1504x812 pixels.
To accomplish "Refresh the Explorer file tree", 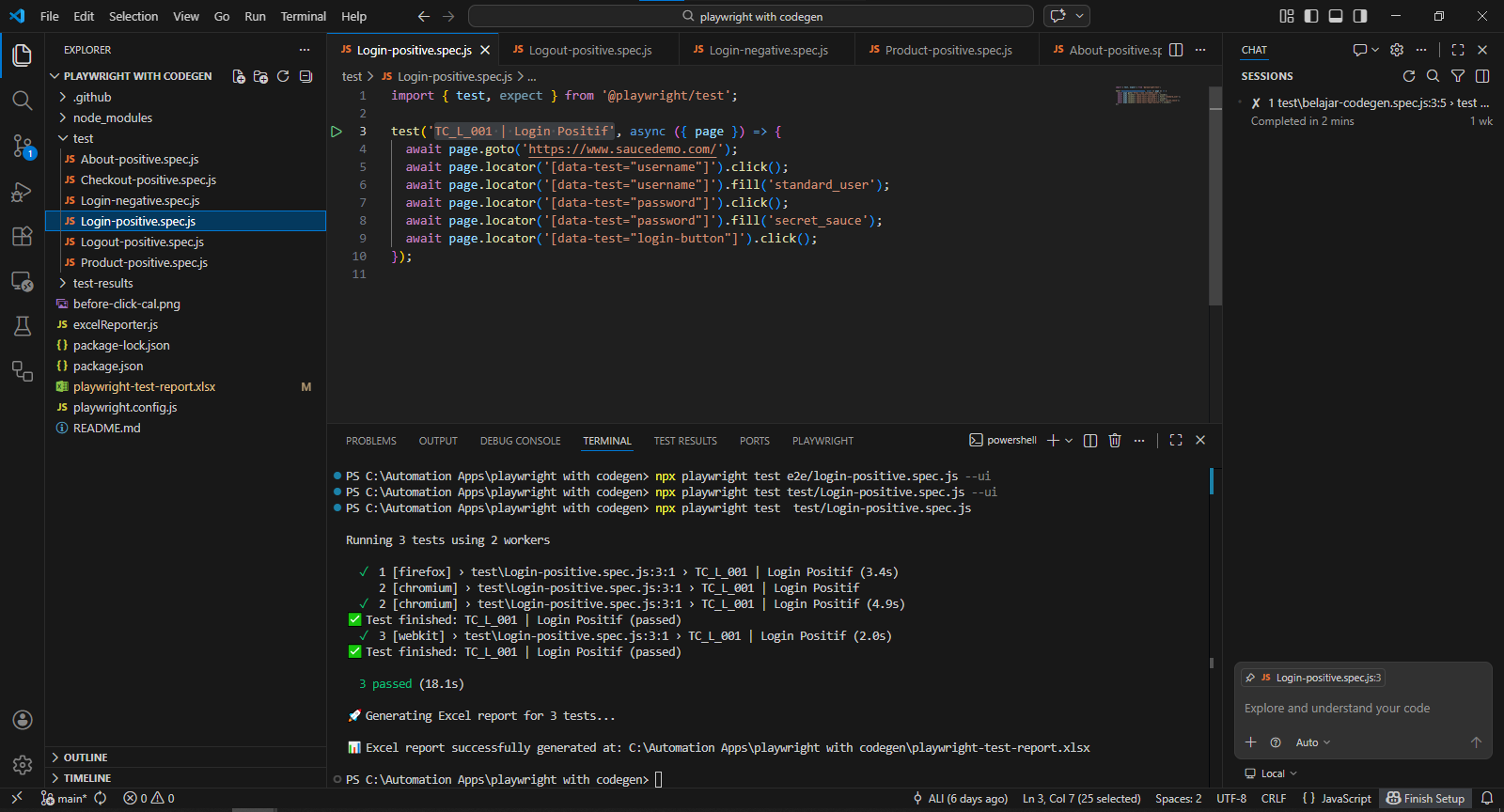I will 283,76.
